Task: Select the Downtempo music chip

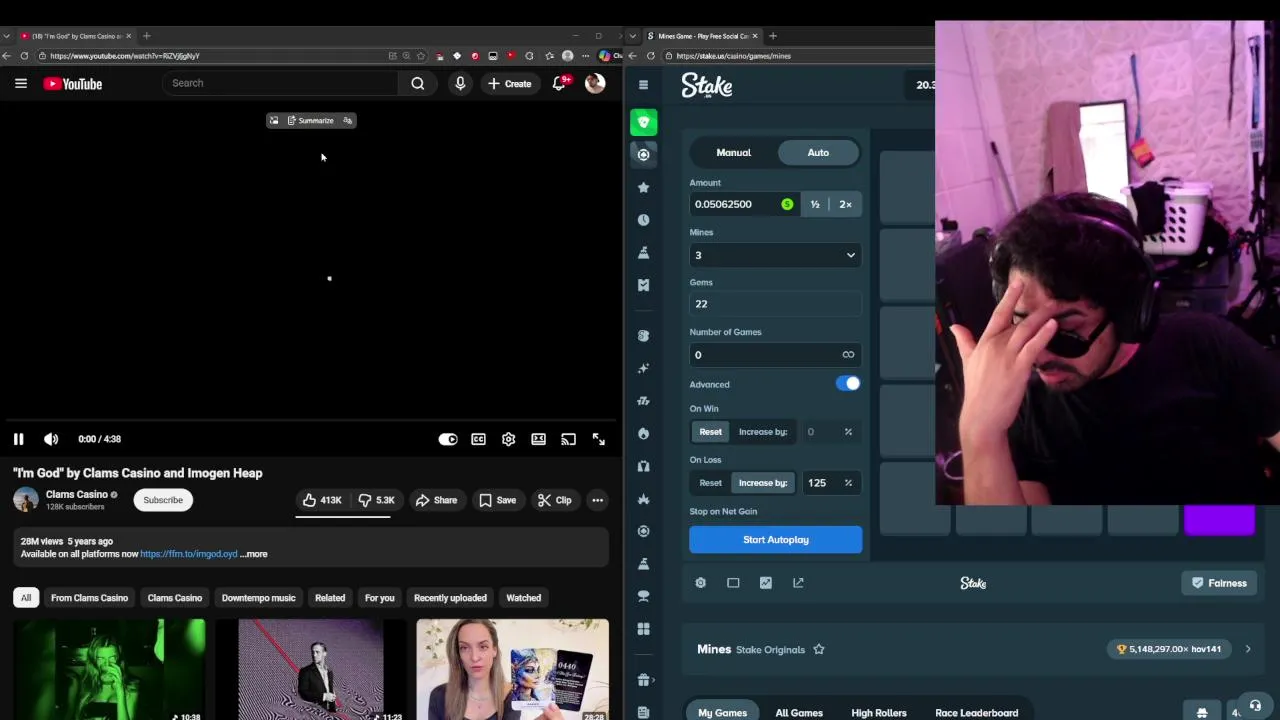Action: pyautogui.click(x=258, y=598)
